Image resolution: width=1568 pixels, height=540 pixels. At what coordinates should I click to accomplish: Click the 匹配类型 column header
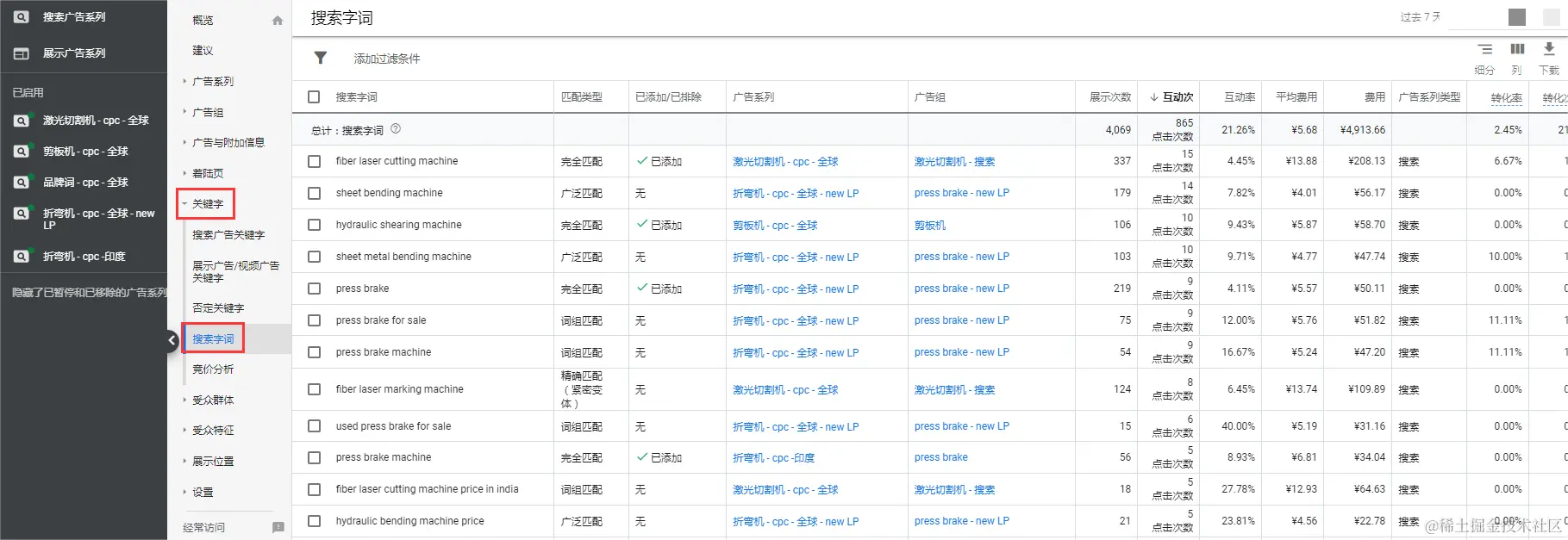[582, 97]
